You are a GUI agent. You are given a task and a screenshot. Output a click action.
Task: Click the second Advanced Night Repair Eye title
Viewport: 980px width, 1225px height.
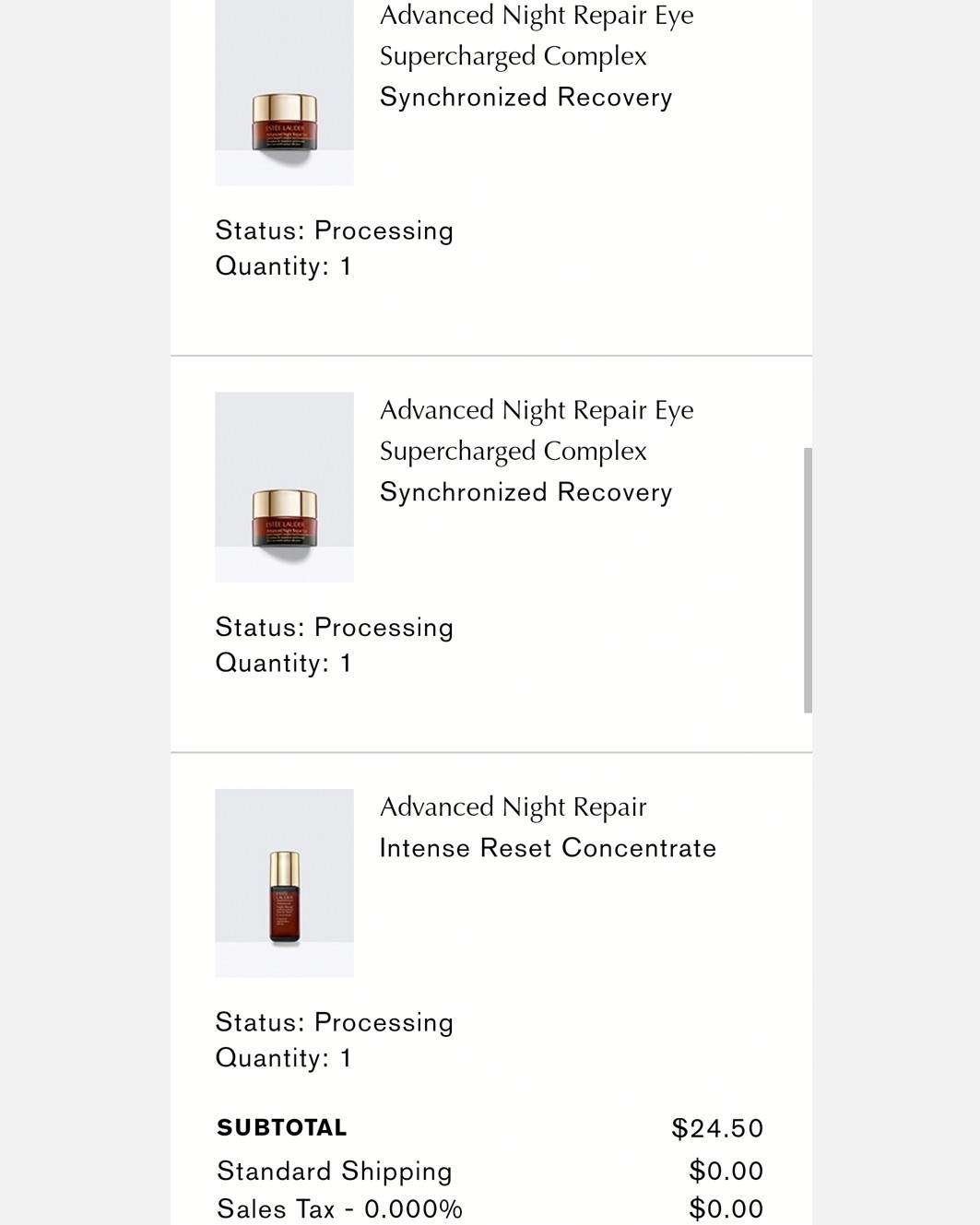[537, 430]
